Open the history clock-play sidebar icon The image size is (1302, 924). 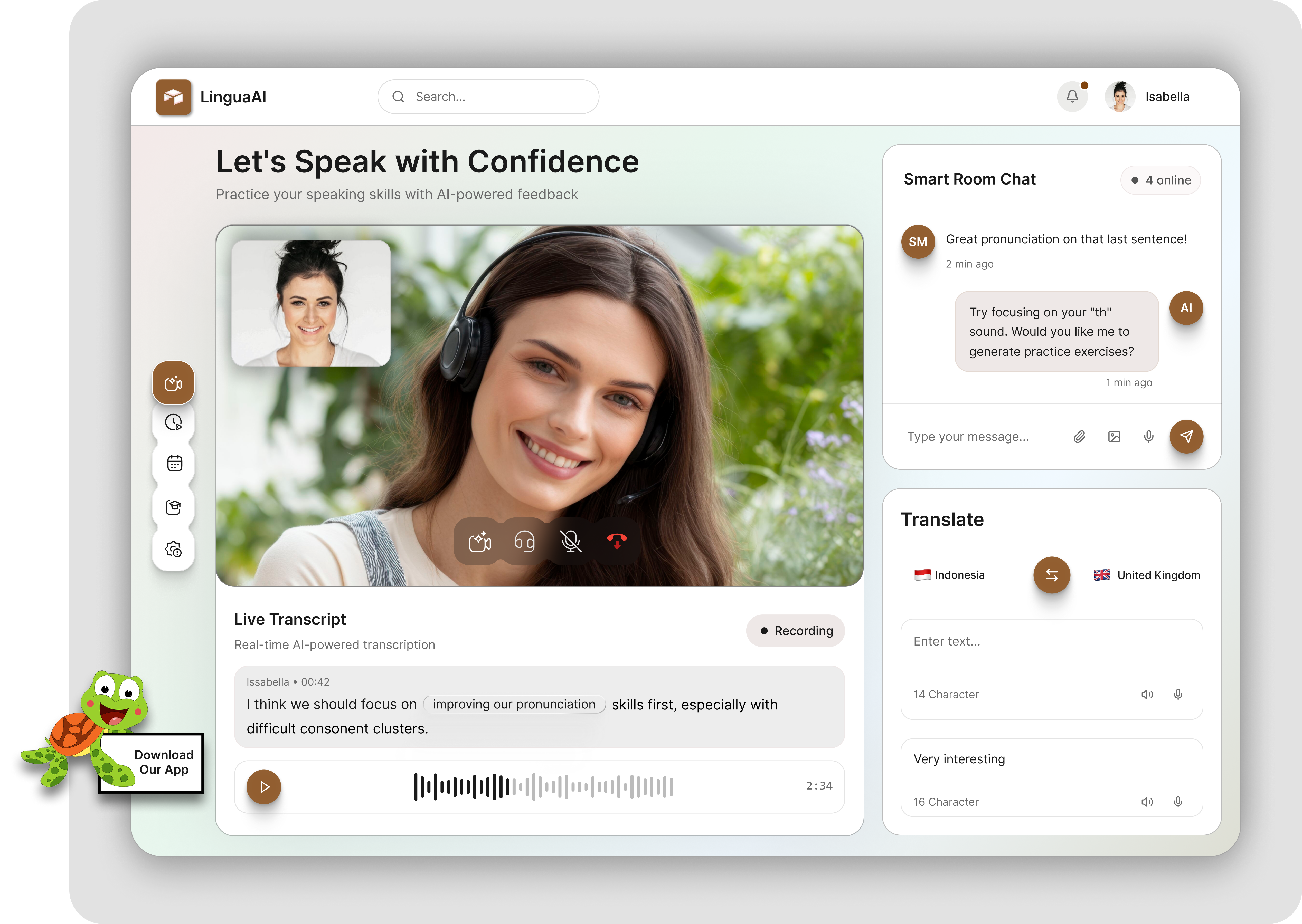(x=174, y=422)
